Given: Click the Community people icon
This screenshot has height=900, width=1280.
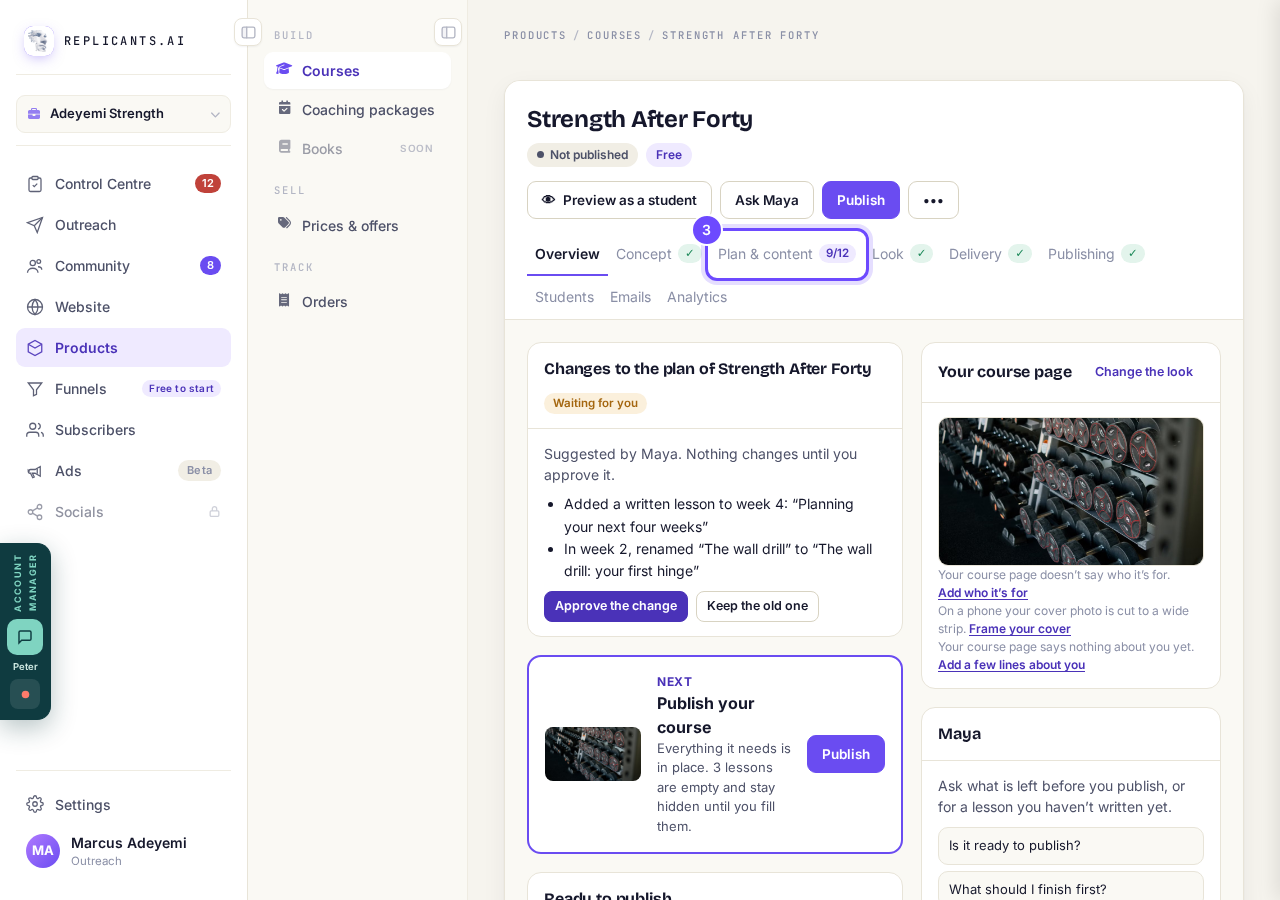Looking at the screenshot, I should [35, 266].
